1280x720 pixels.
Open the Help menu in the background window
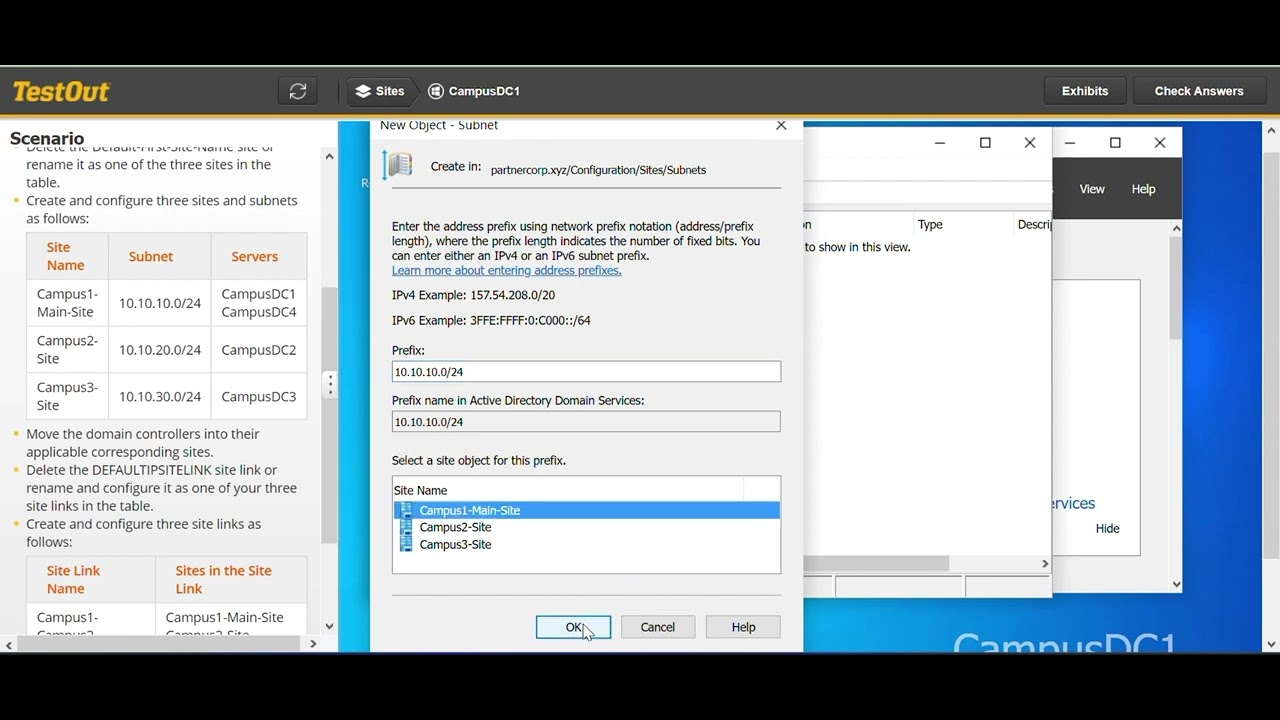coord(1143,189)
